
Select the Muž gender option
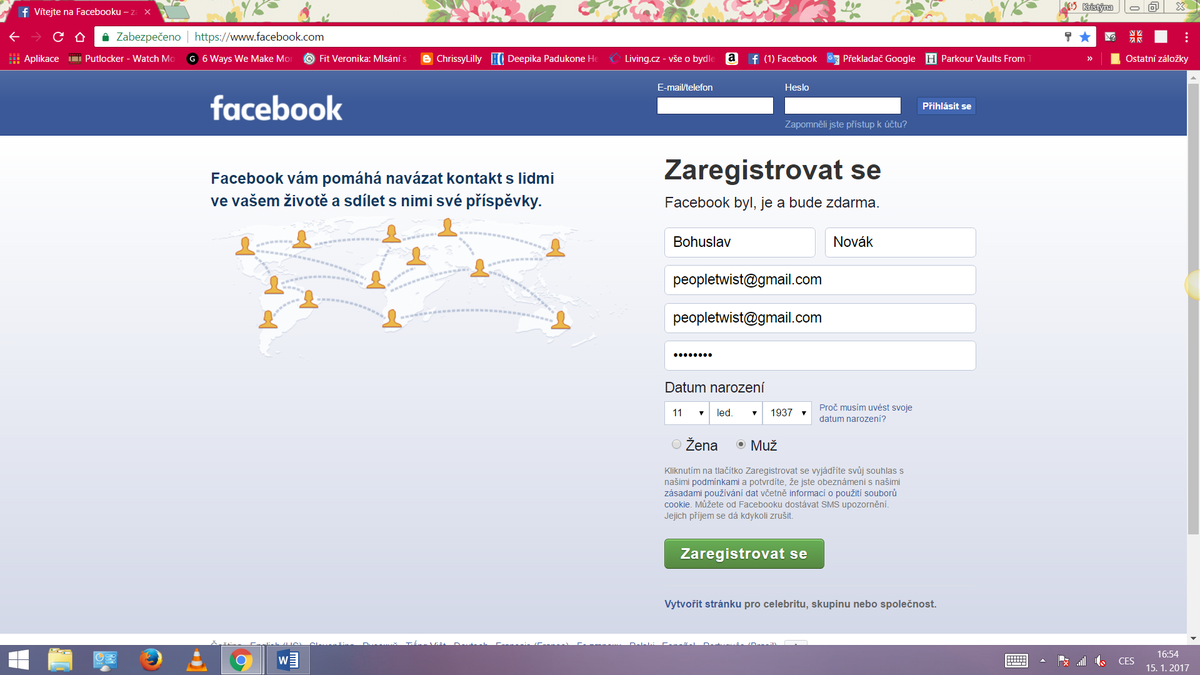pos(739,445)
